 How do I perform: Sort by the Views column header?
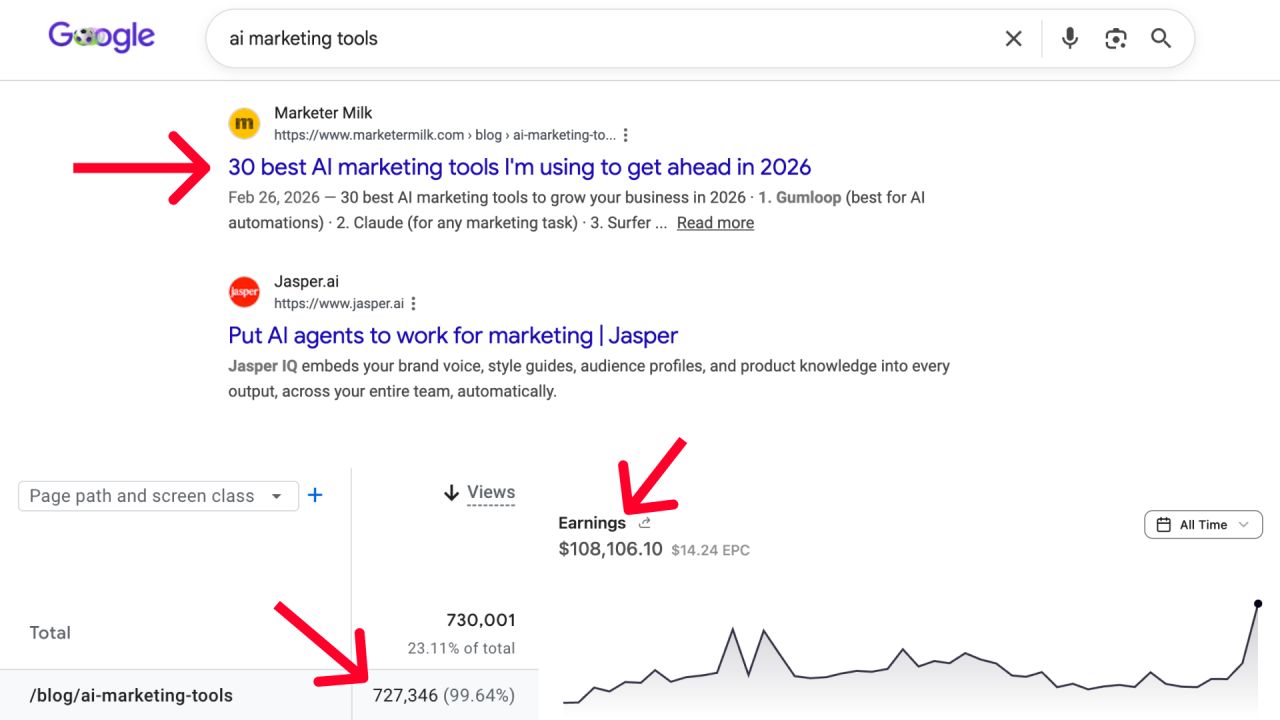click(x=479, y=492)
